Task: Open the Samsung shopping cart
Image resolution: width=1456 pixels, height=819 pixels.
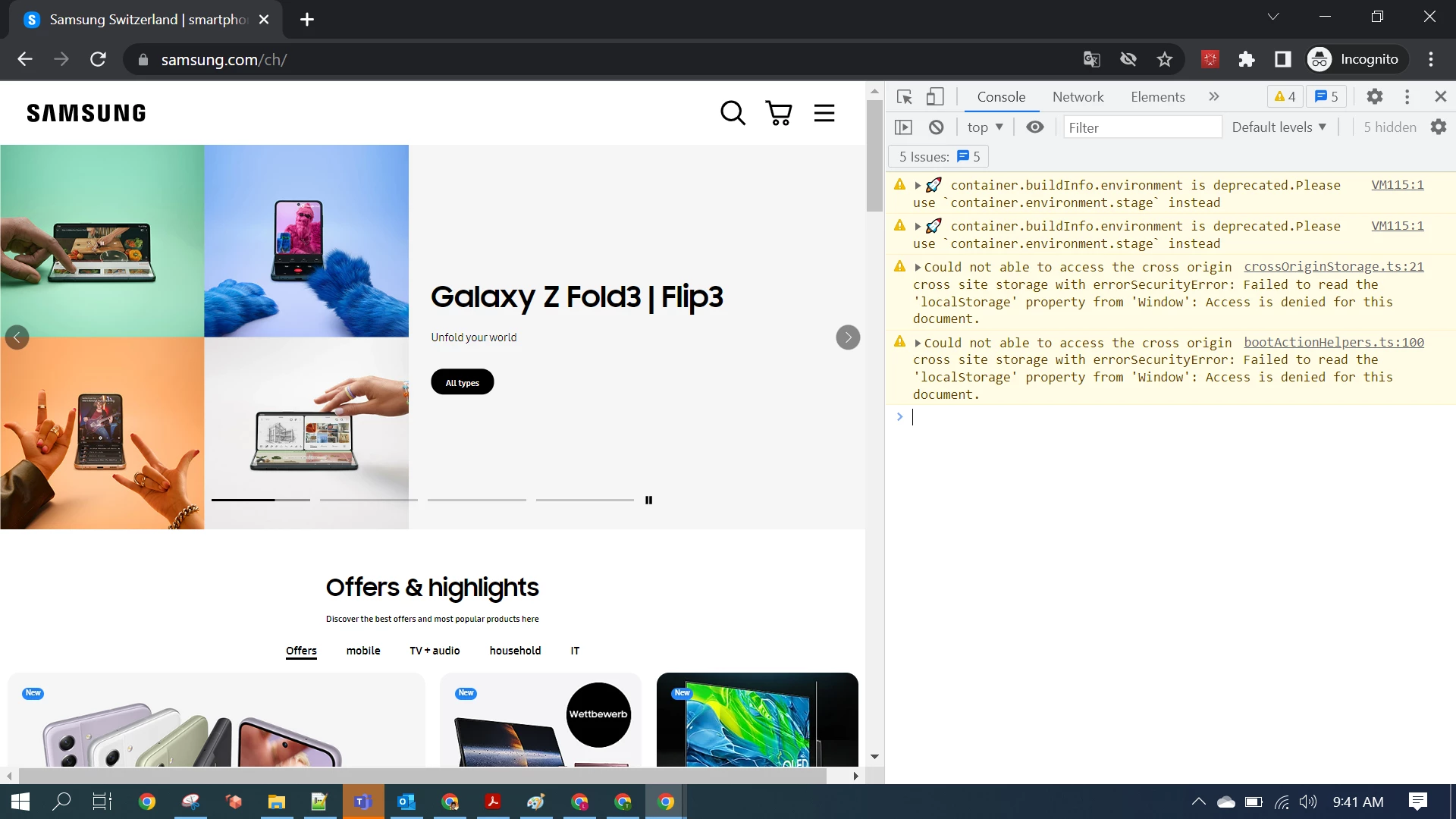Action: (779, 113)
